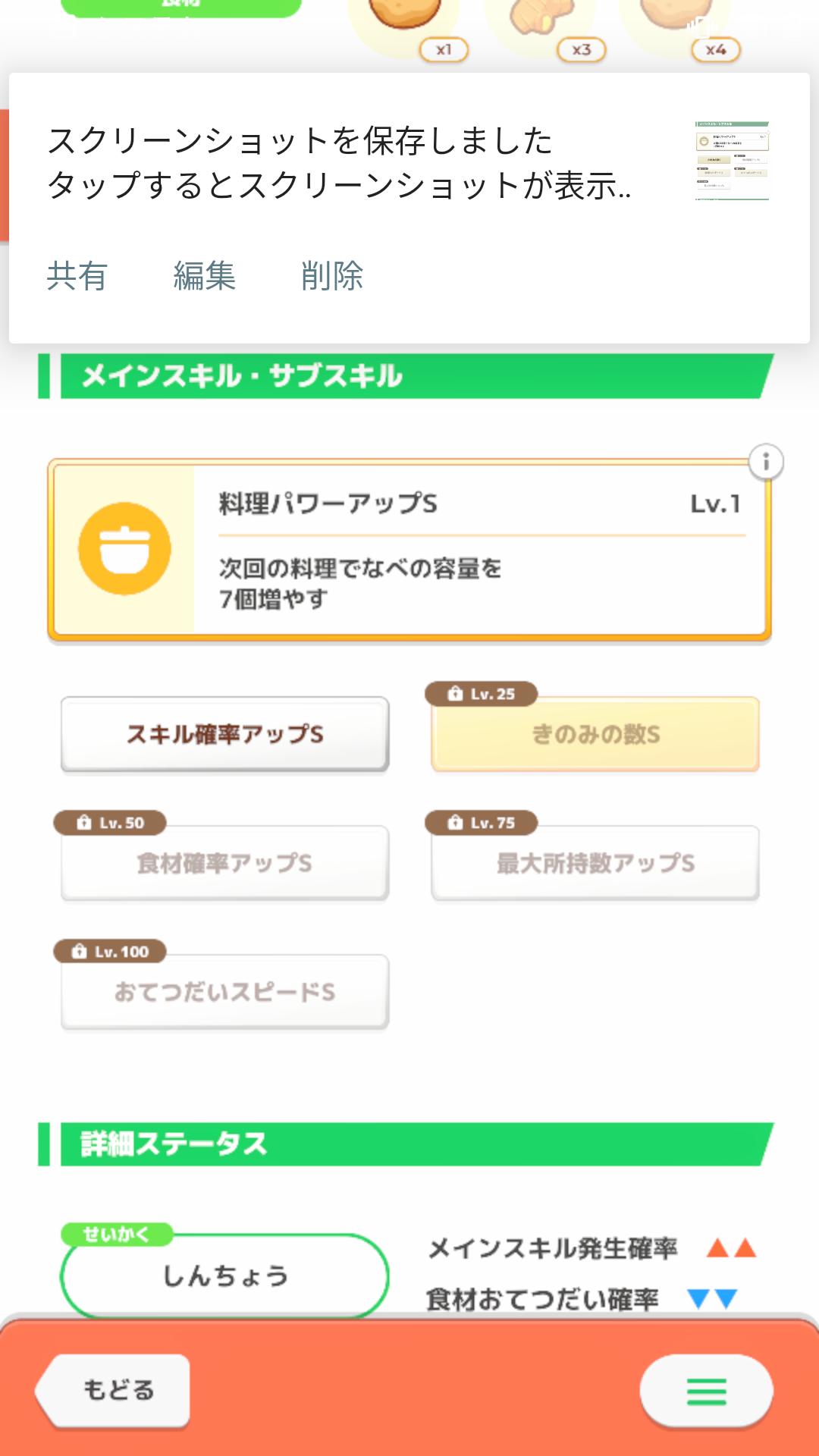Tap the Lv.75 lock badge
Image resolution: width=819 pixels, height=1456 pixels.
pyautogui.click(x=482, y=823)
